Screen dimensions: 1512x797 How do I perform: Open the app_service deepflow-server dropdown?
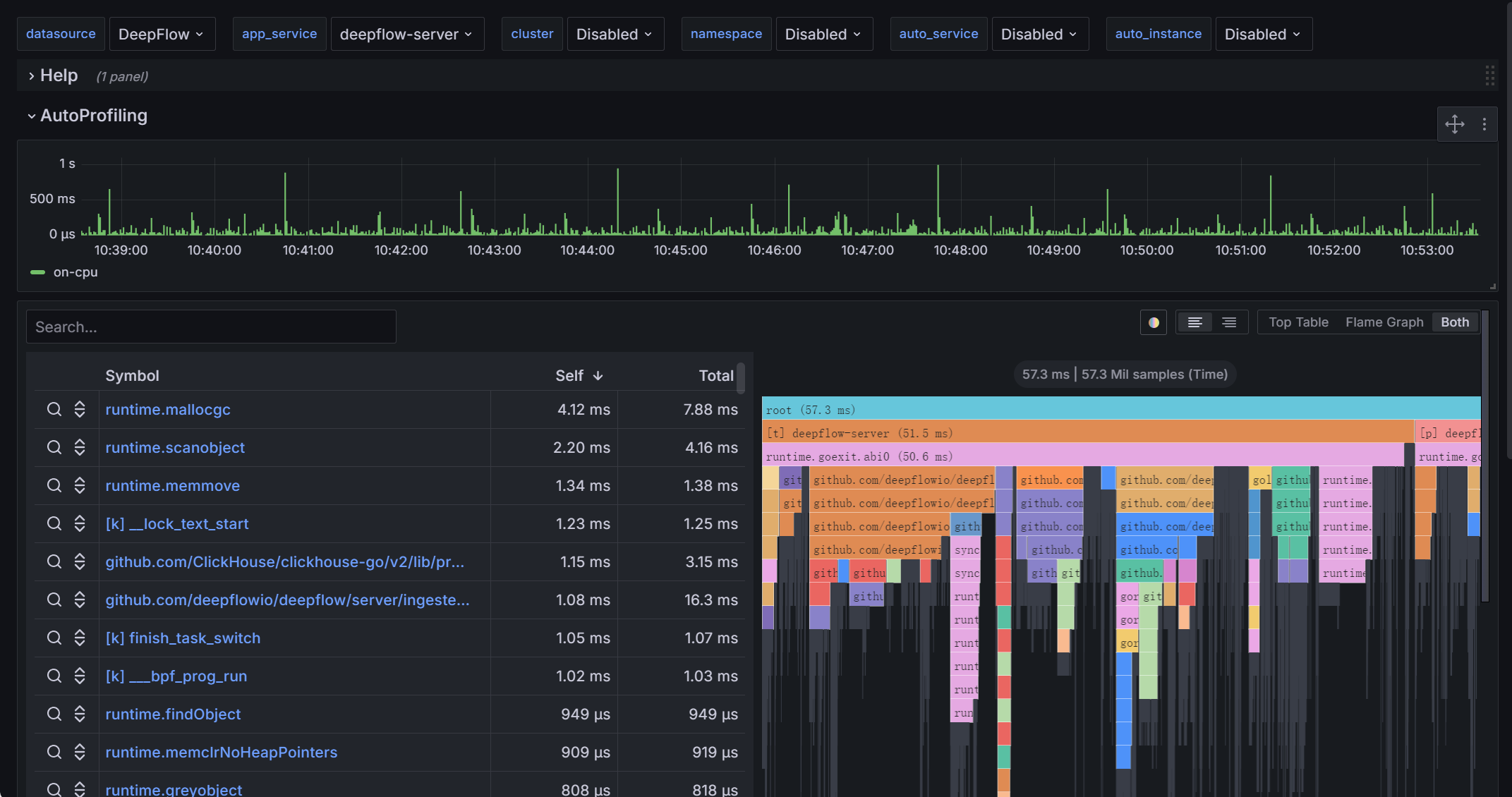point(406,34)
